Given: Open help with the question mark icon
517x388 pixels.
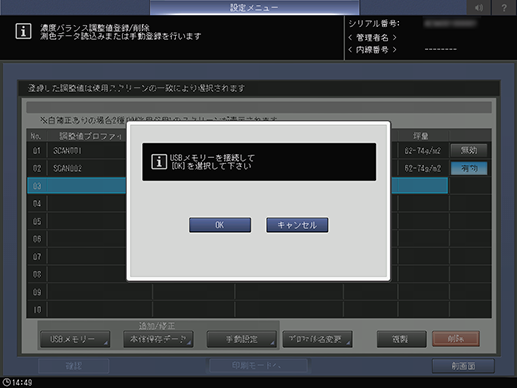Looking at the screenshot, I should coord(504,7).
